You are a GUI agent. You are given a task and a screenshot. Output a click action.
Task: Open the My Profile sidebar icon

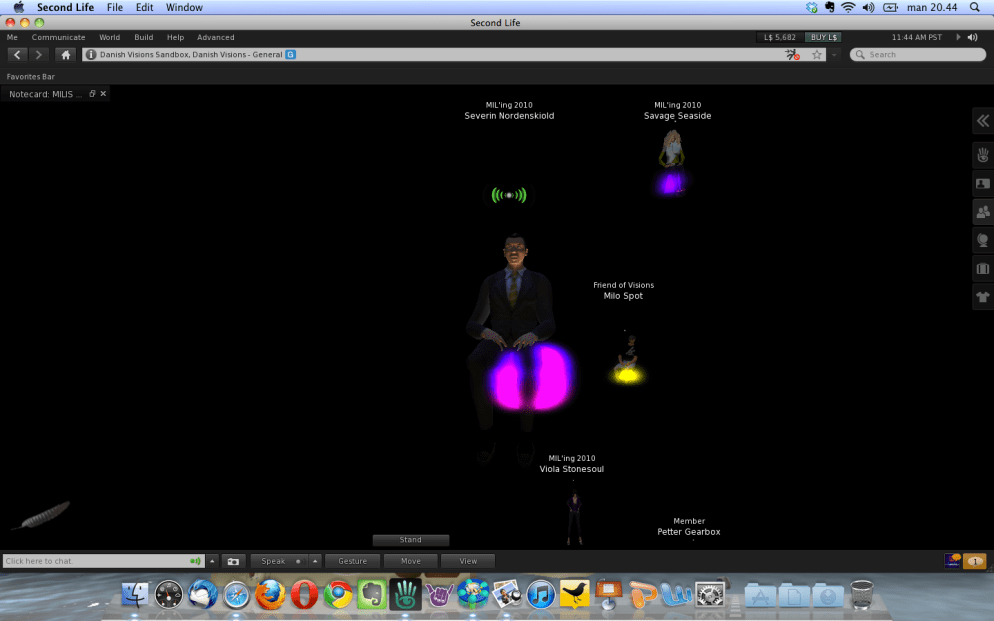[982, 183]
